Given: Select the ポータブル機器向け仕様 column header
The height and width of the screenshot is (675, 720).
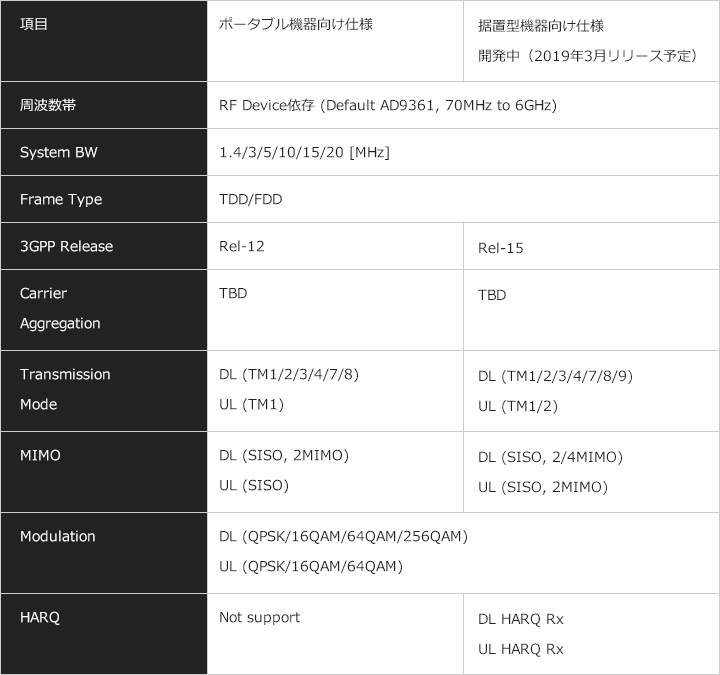Looking at the screenshot, I should (x=335, y=41).
